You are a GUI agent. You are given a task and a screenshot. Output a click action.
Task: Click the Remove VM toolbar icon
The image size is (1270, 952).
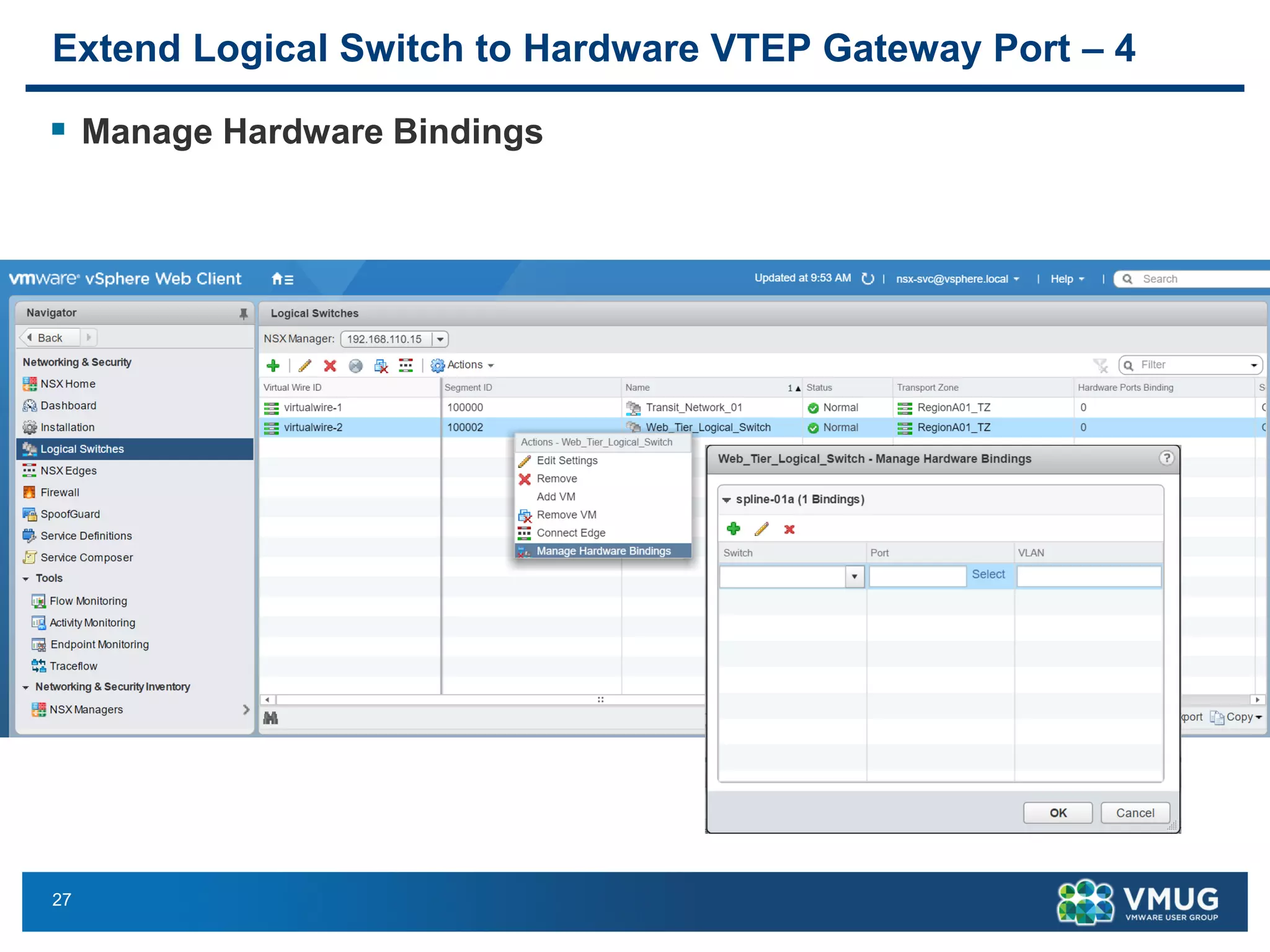[381, 366]
